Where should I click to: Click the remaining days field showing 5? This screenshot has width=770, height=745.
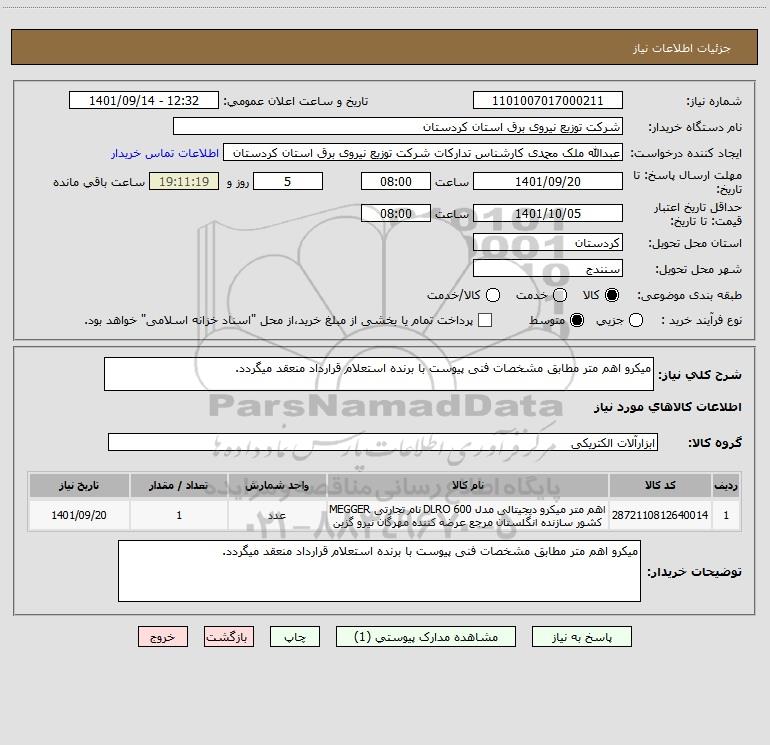click(288, 181)
